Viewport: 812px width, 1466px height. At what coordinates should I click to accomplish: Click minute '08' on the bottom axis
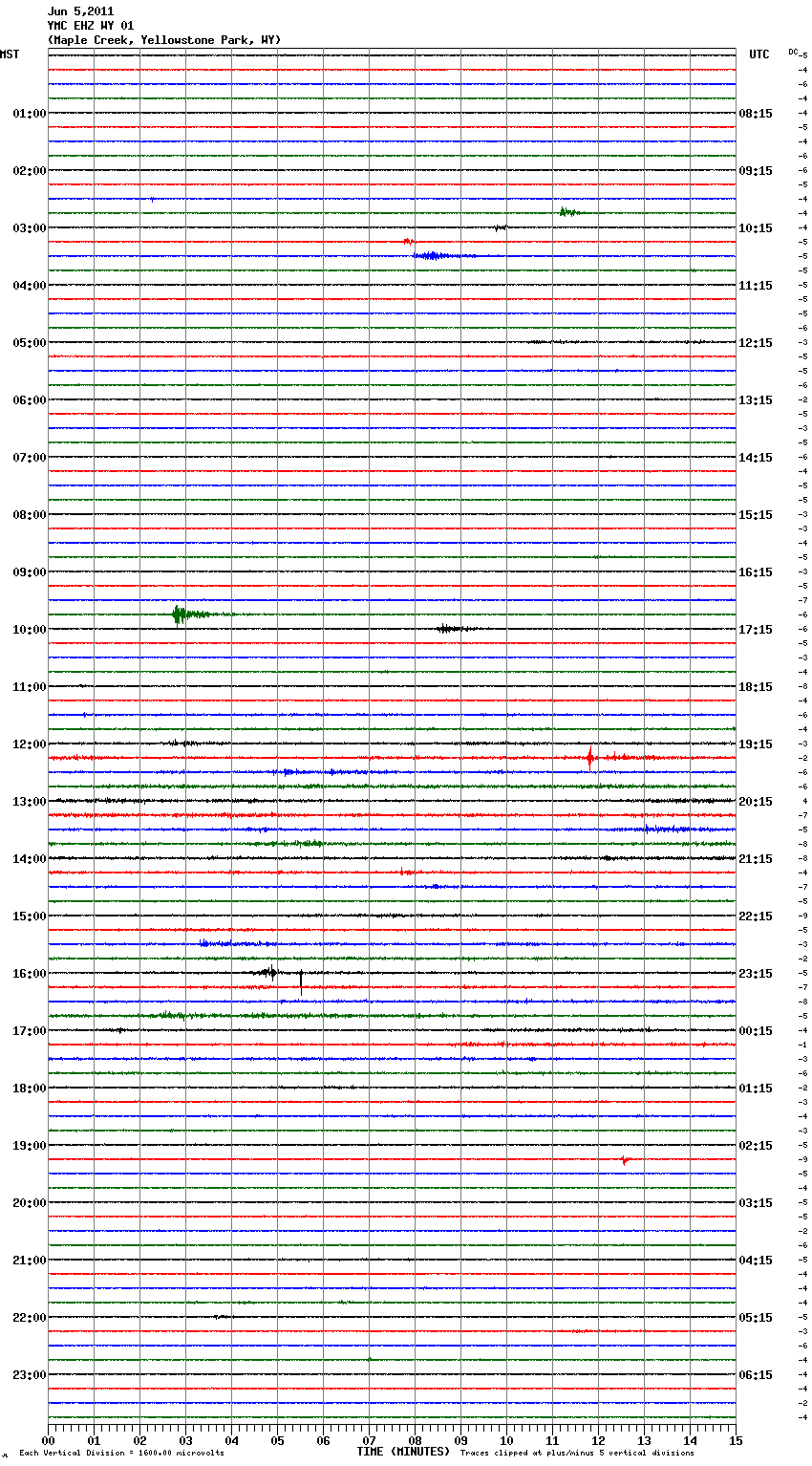415,1440
